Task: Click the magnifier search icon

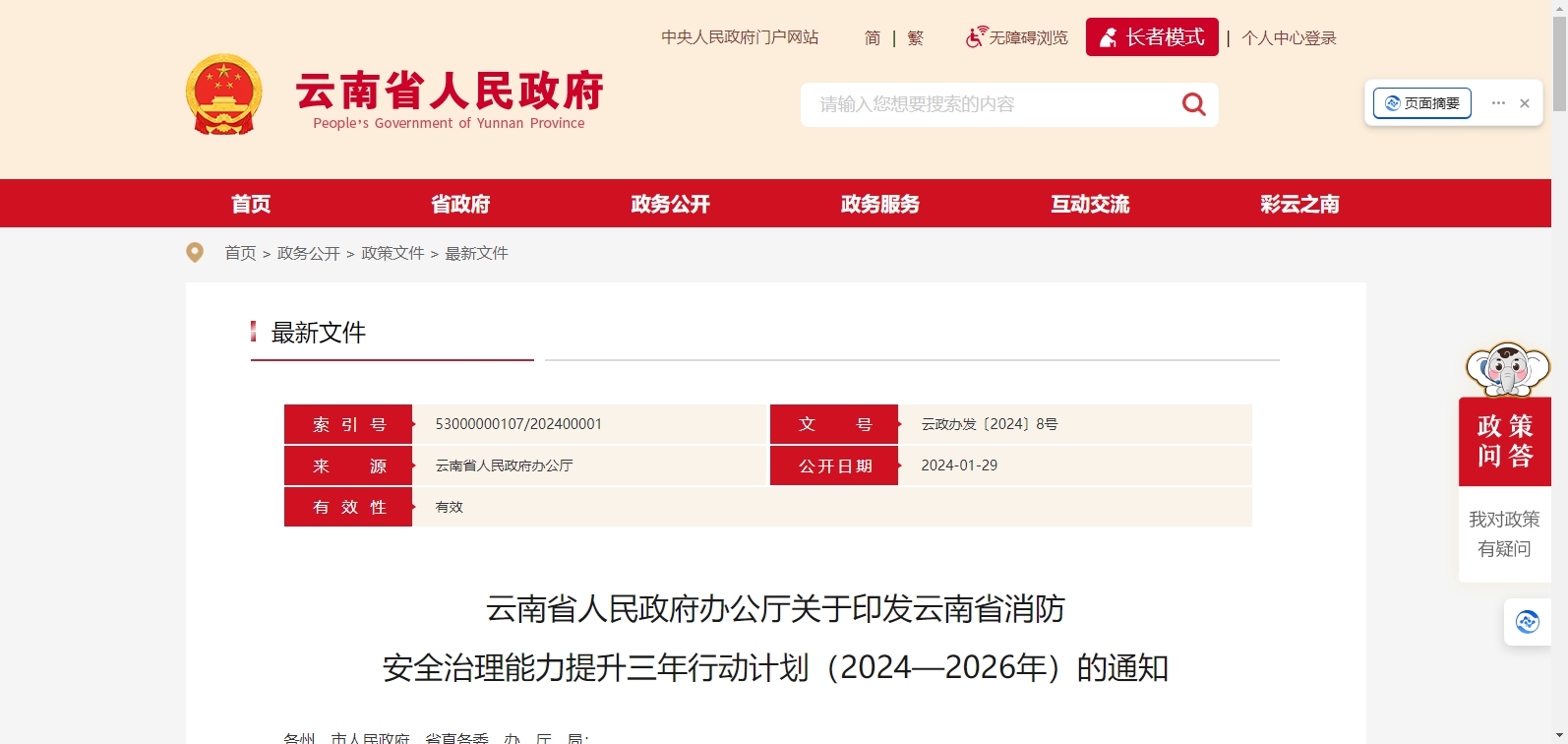Action: [1193, 104]
